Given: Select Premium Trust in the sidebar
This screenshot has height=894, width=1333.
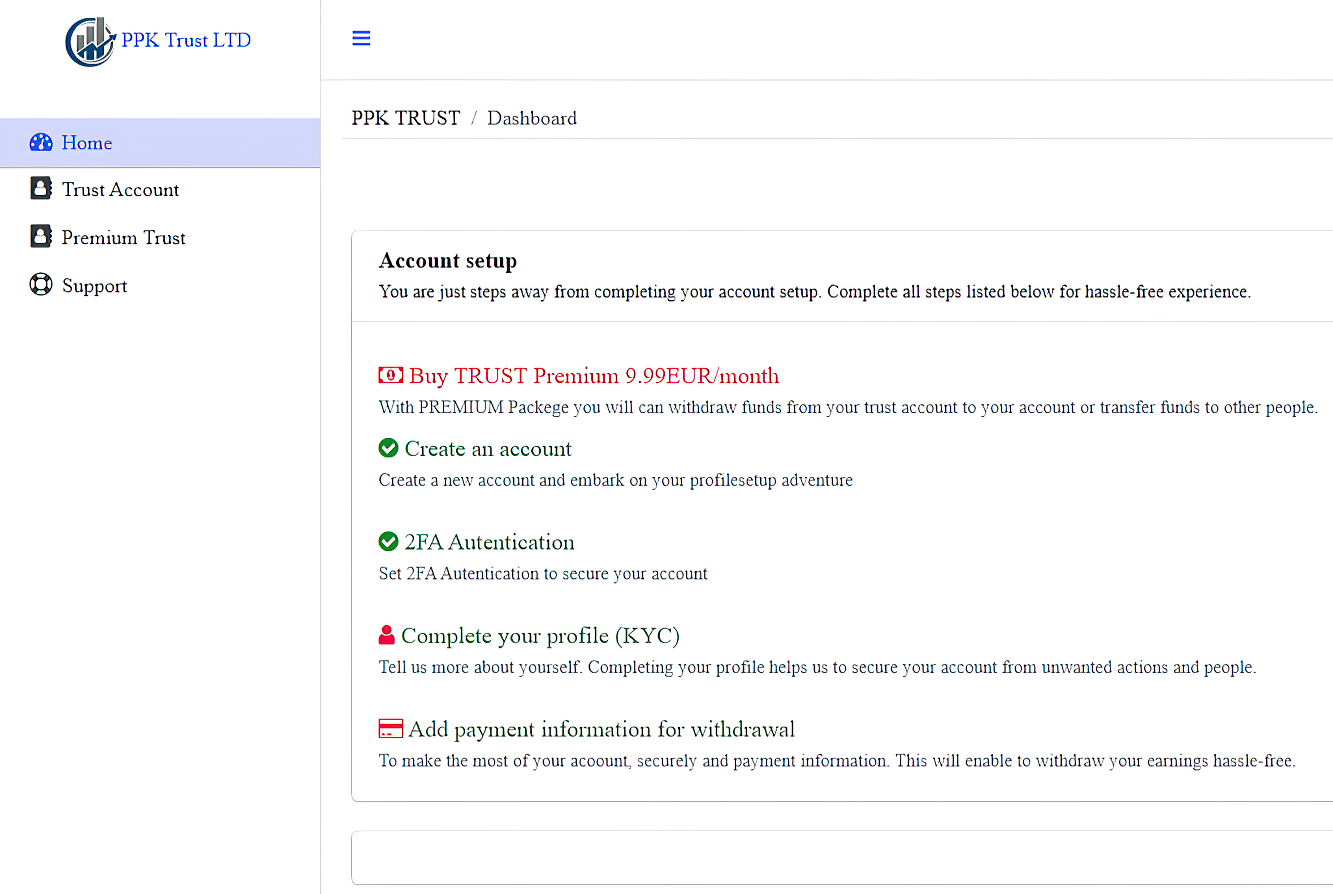Looking at the screenshot, I should [123, 238].
